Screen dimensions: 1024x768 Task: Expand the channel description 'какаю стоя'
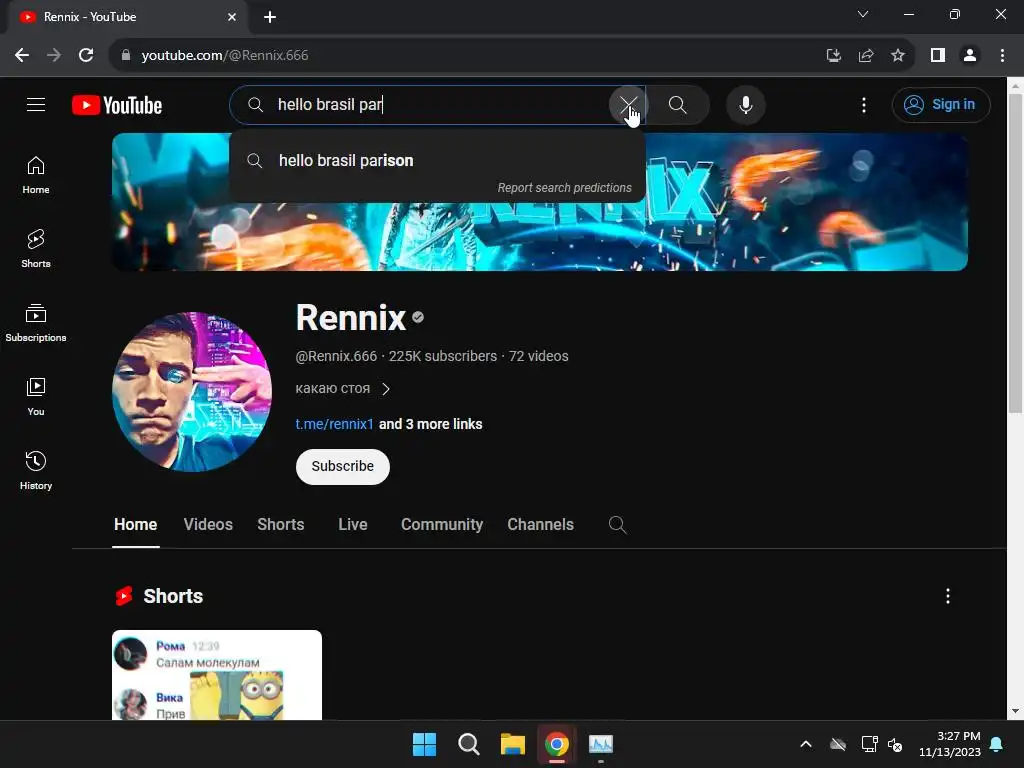[343, 389]
